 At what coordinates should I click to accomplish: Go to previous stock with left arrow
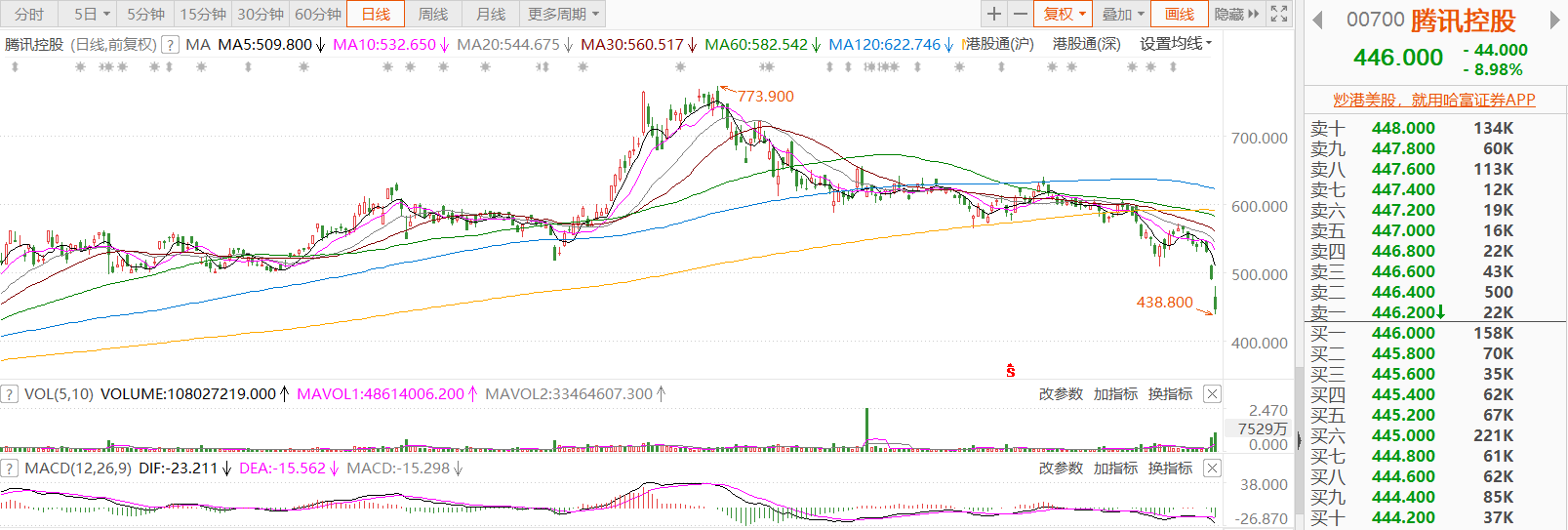coord(1317,20)
